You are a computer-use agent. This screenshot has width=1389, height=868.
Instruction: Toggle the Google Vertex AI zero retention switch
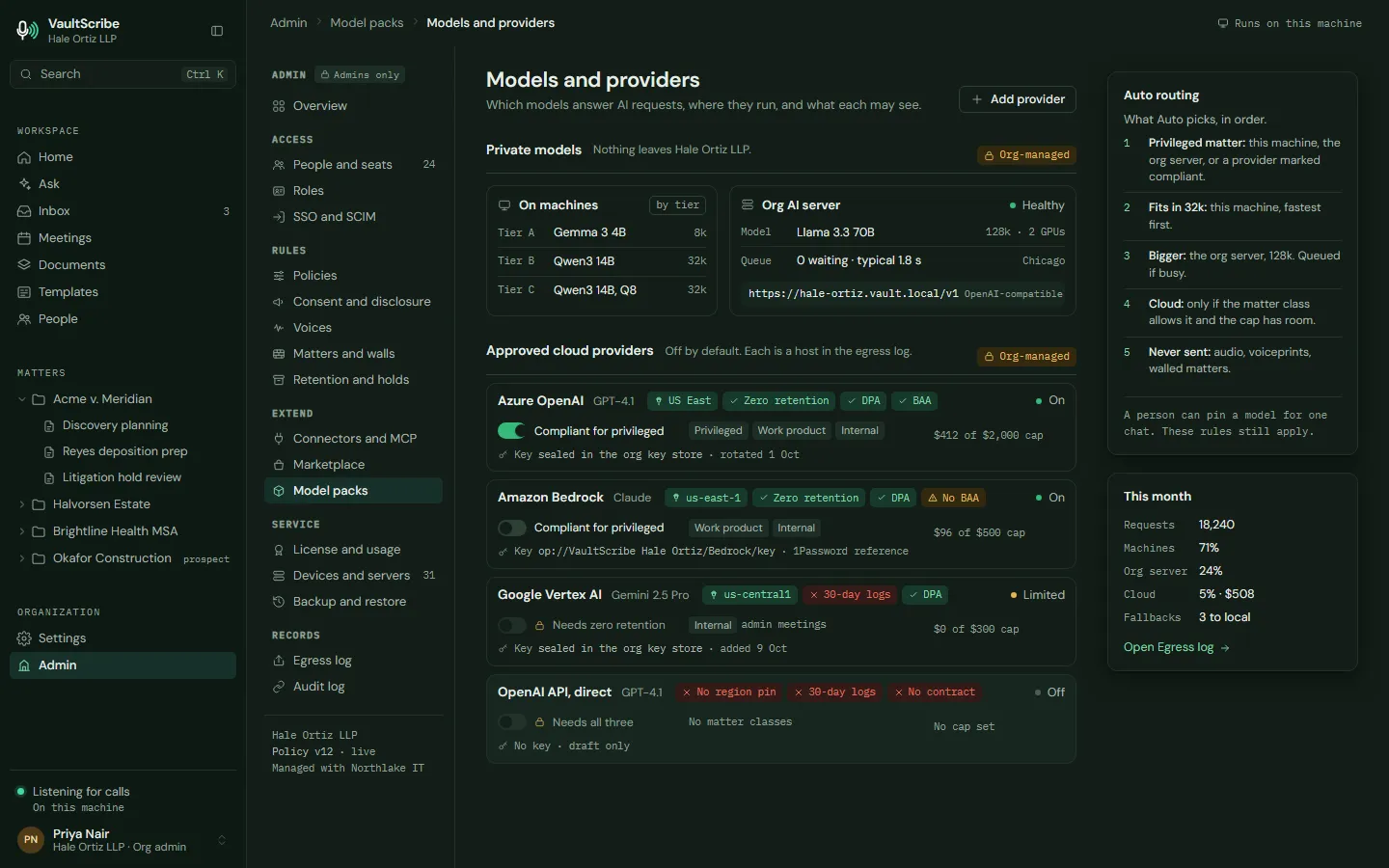(511, 625)
